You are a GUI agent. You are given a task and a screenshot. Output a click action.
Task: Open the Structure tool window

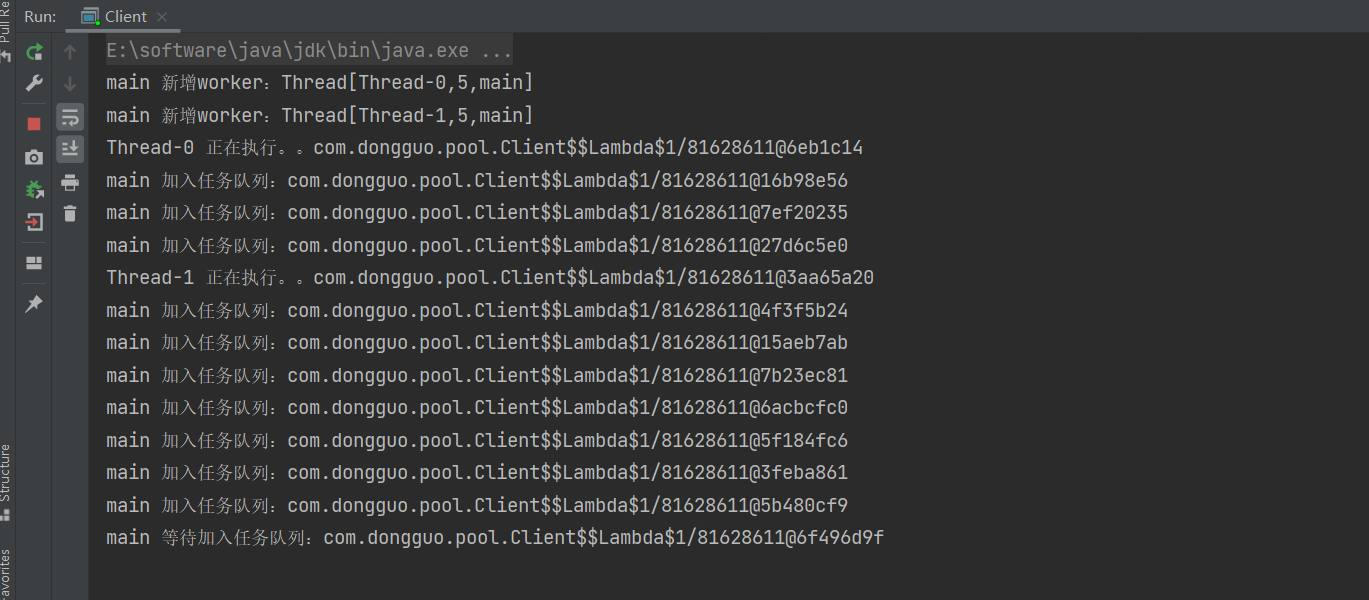click(6, 481)
